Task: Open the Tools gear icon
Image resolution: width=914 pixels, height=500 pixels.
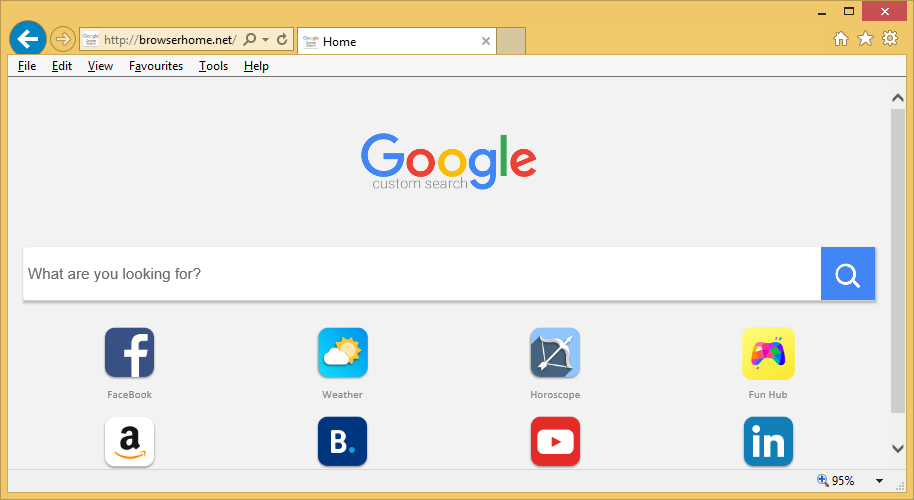Action: point(890,38)
